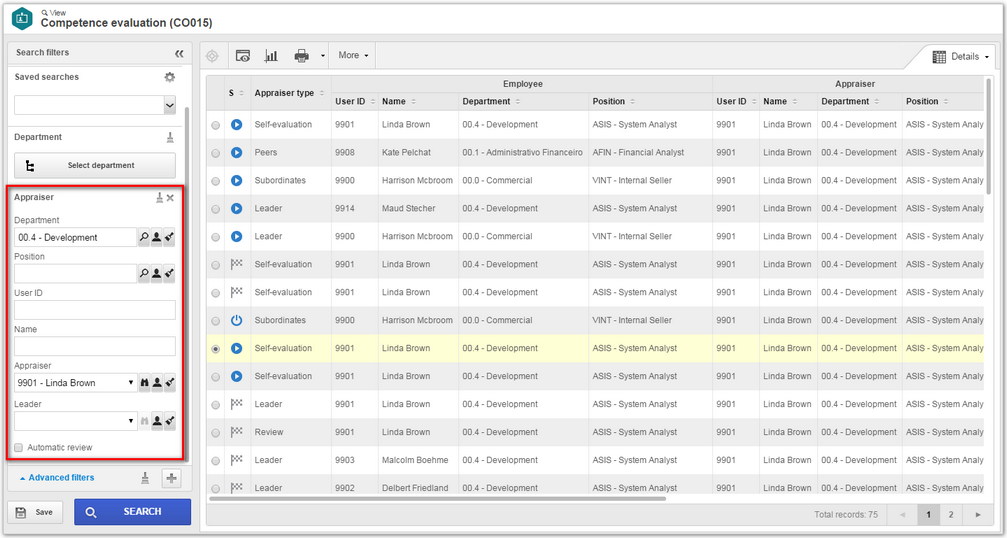1007x538 pixels.
Task: Click status icon of Peers Kate Pelchat row
Action: pos(236,153)
